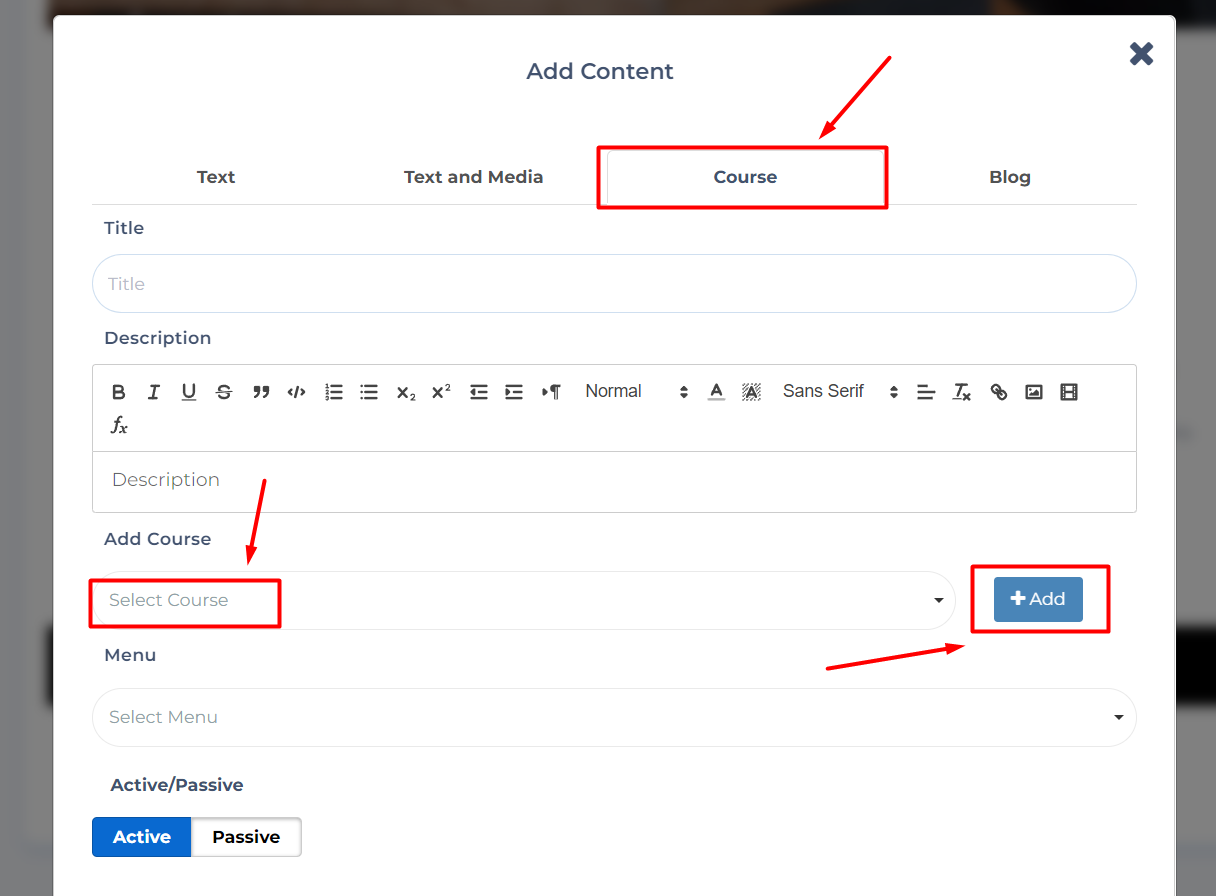This screenshot has height=896, width=1216.
Task: Switch content status to Passive
Action: pos(246,837)
